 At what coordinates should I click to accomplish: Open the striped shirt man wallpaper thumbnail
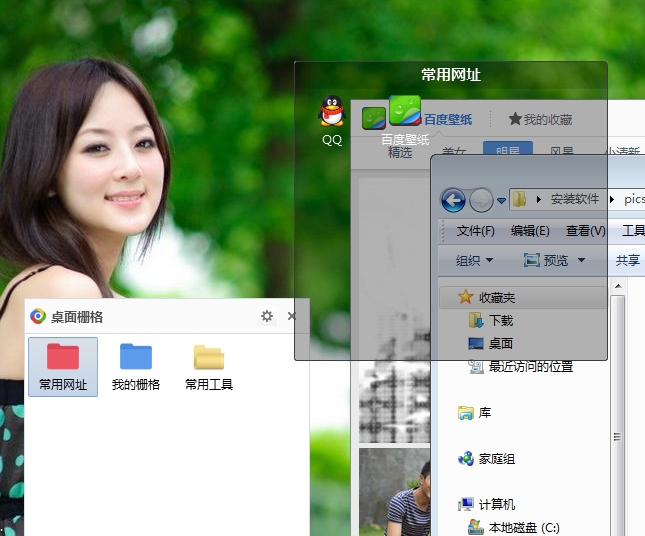tap(394, 492)
